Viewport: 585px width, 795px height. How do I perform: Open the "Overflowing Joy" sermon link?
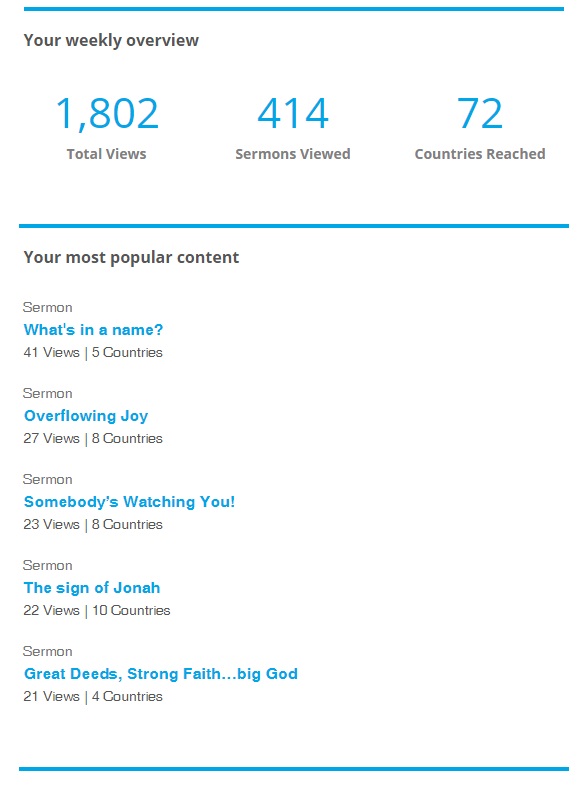(x=86, y=416)
